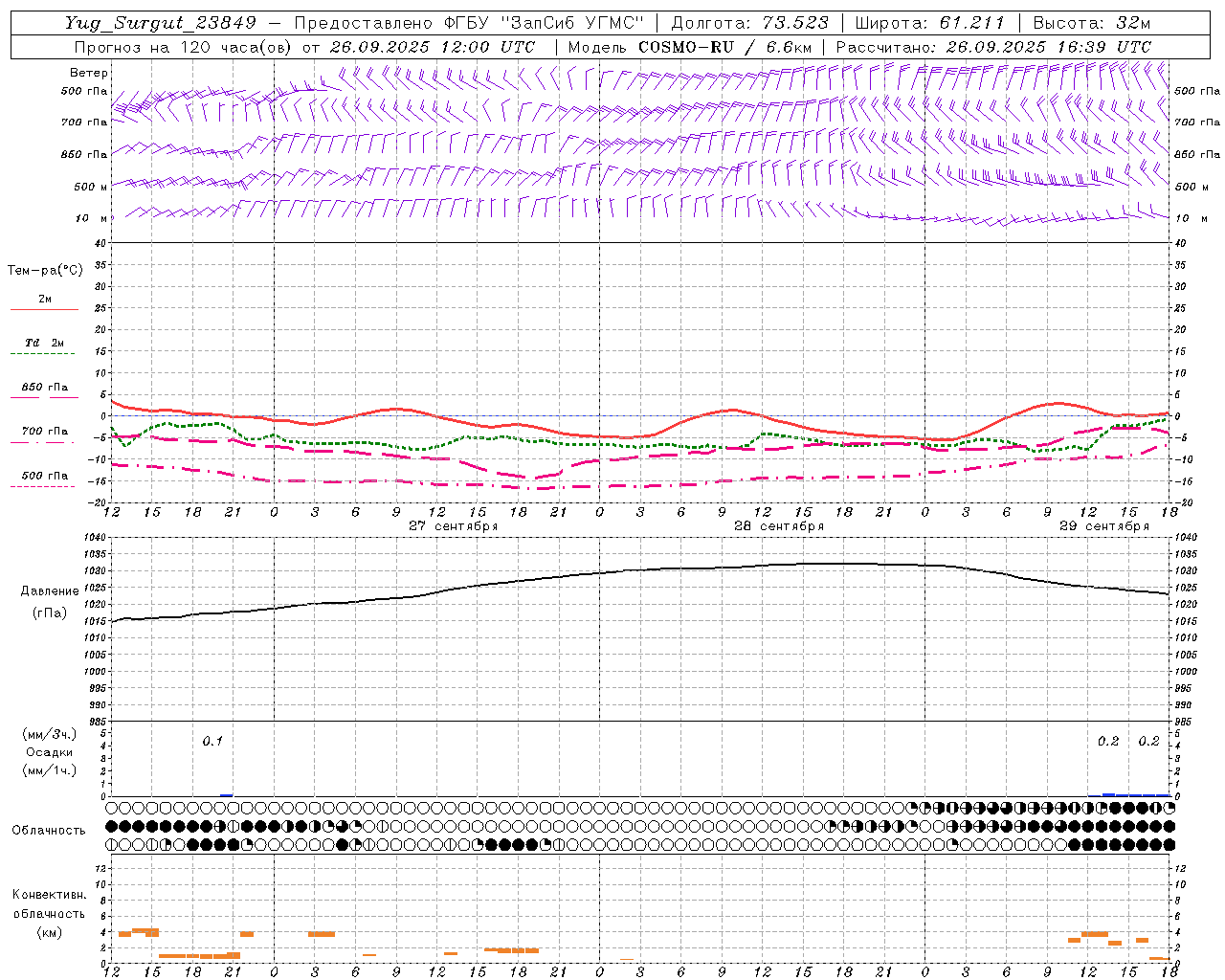Click the date label "29 сентября"

(1104, 526)
